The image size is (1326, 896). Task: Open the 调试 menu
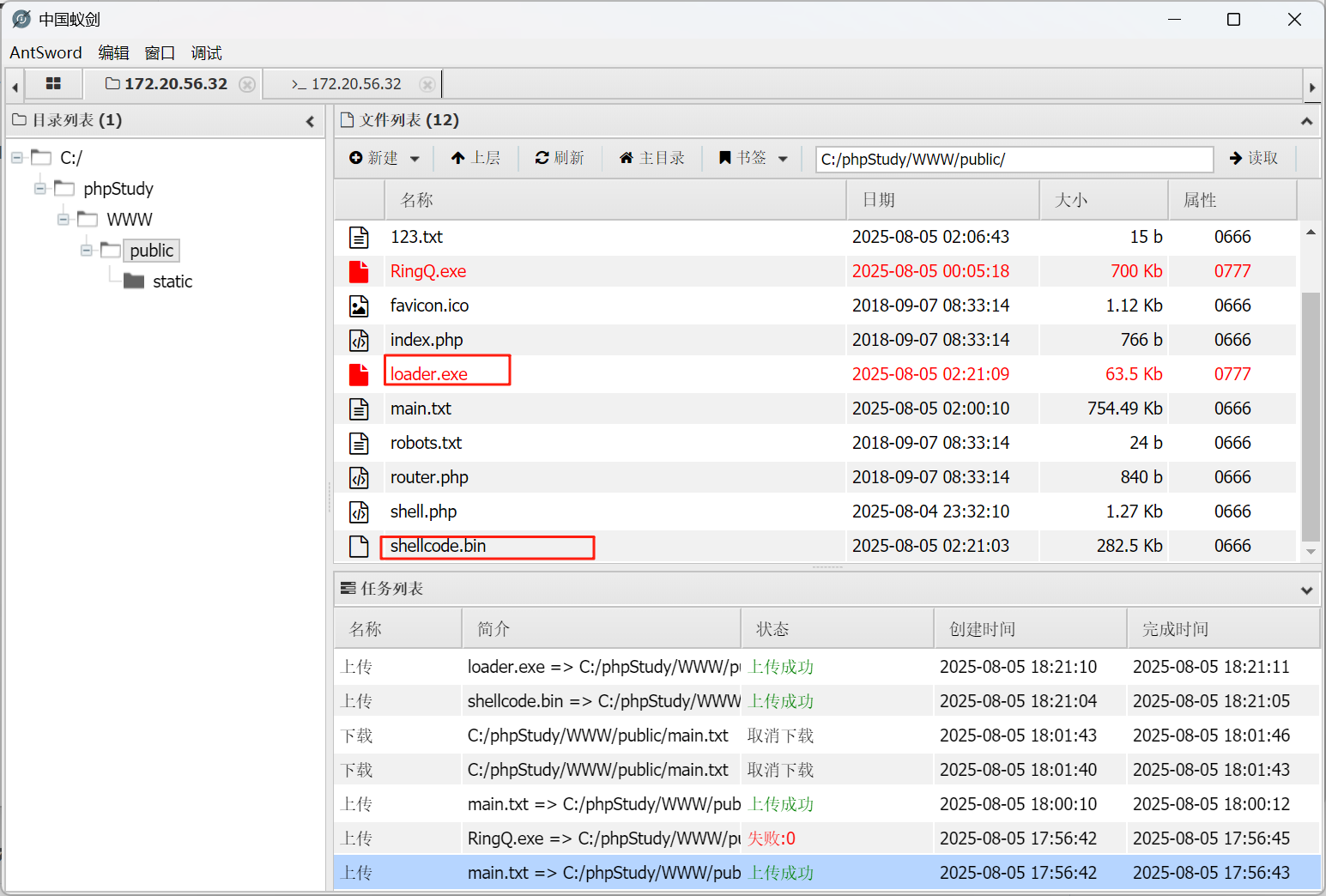(206, 52)
